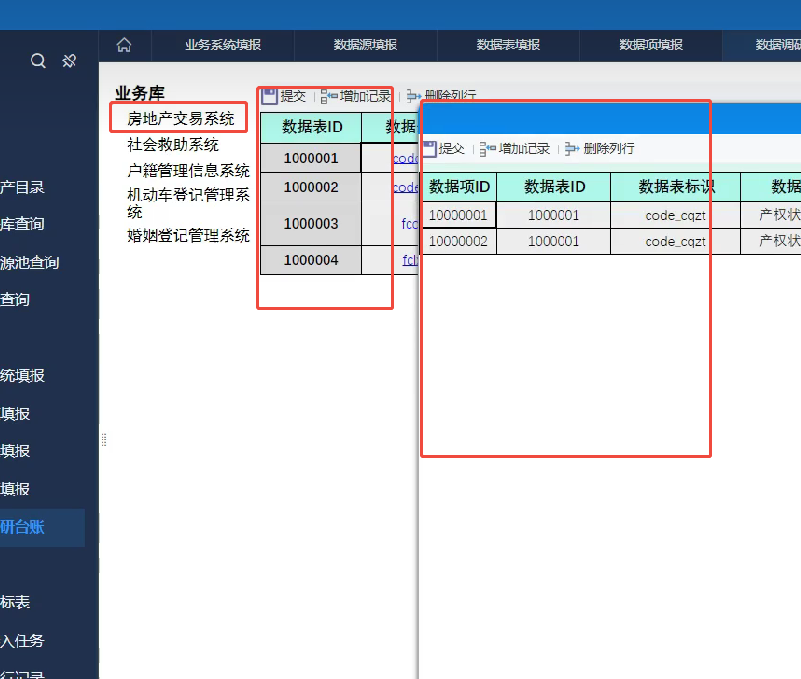Open sidebar item ending 统填报
Screen dimensions: 801x679
22,376
